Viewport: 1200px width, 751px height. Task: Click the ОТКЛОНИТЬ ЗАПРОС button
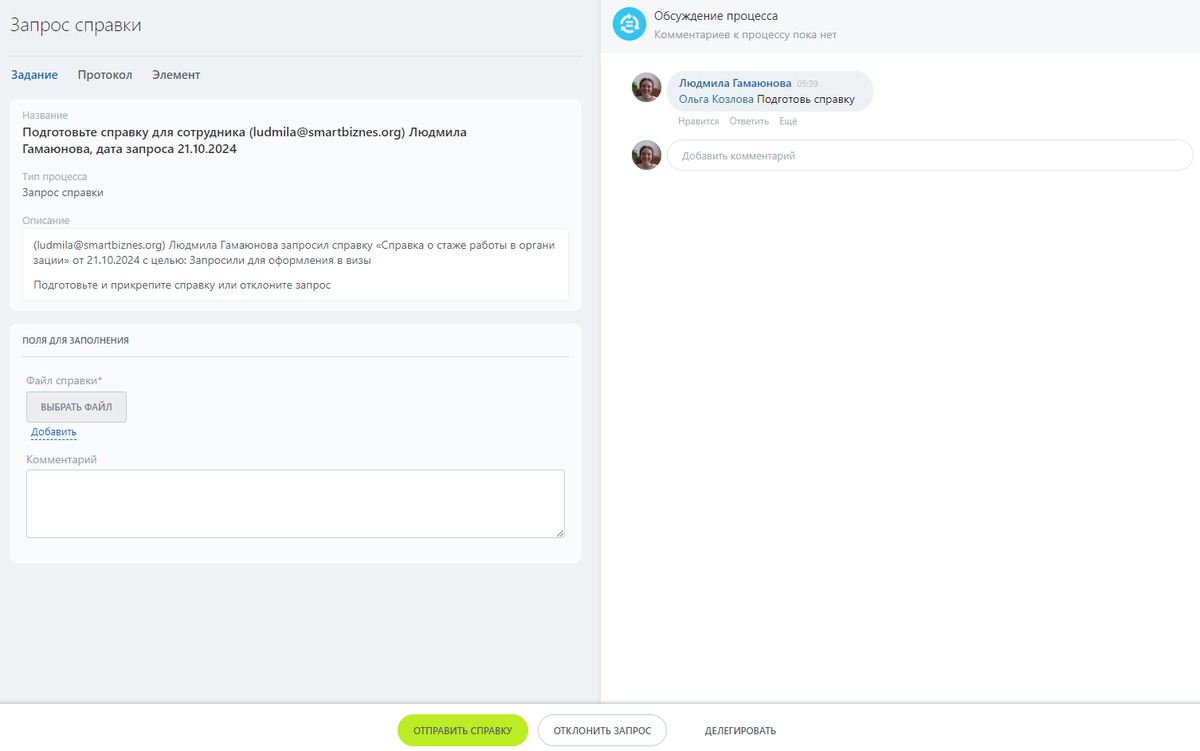[x=602, y=731]
